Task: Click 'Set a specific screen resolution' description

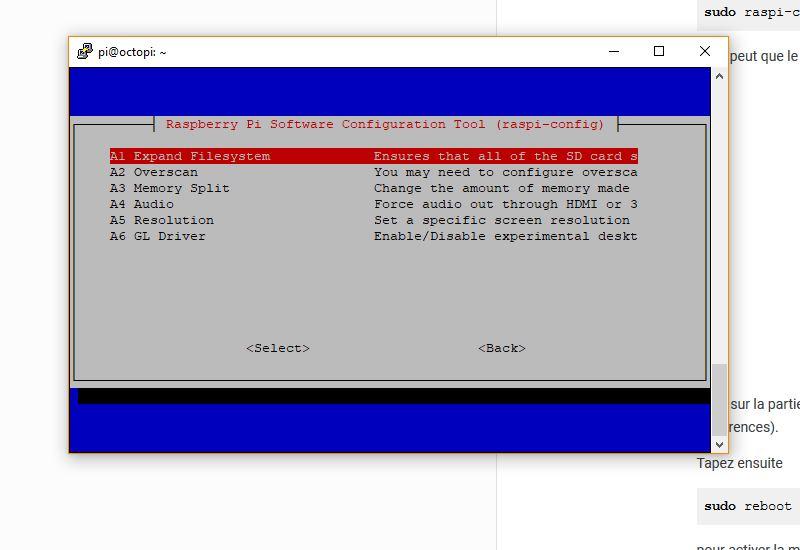Action: coord(502,220)
